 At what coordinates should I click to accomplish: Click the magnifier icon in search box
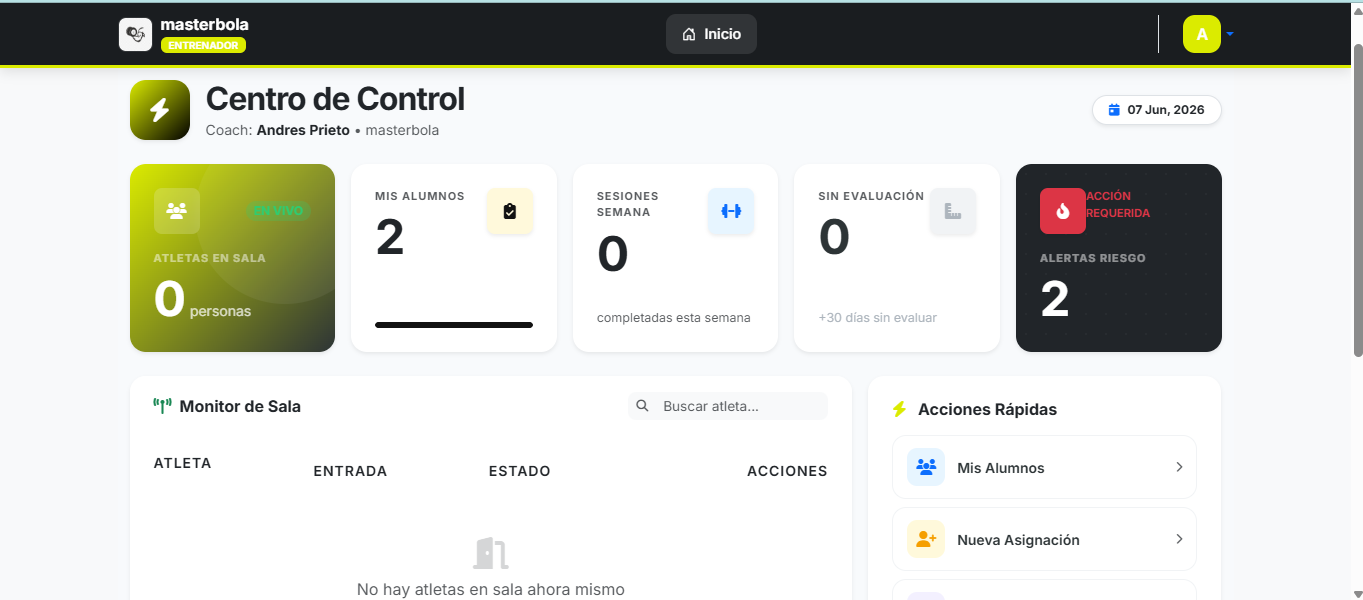643,406
